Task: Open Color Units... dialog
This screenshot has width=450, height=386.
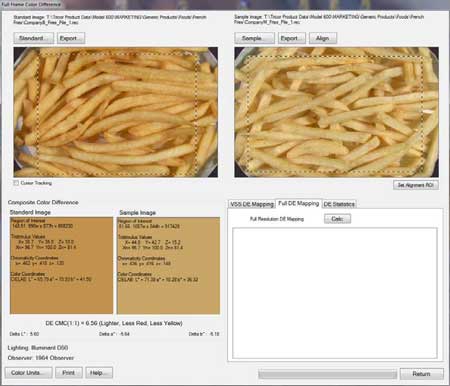Action: 29,373
